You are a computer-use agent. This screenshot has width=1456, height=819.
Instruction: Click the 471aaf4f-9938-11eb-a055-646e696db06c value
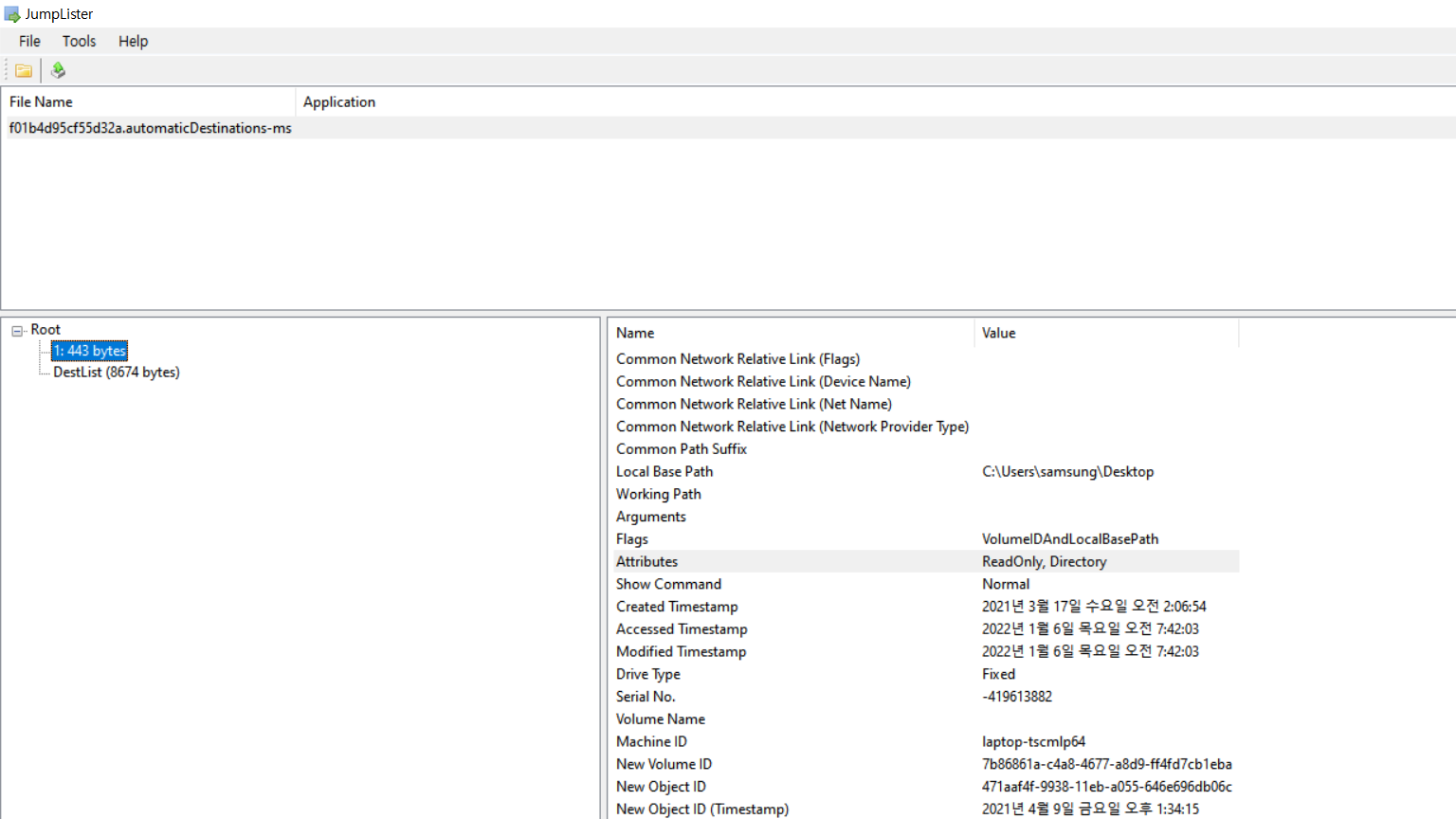(1107, 787)
